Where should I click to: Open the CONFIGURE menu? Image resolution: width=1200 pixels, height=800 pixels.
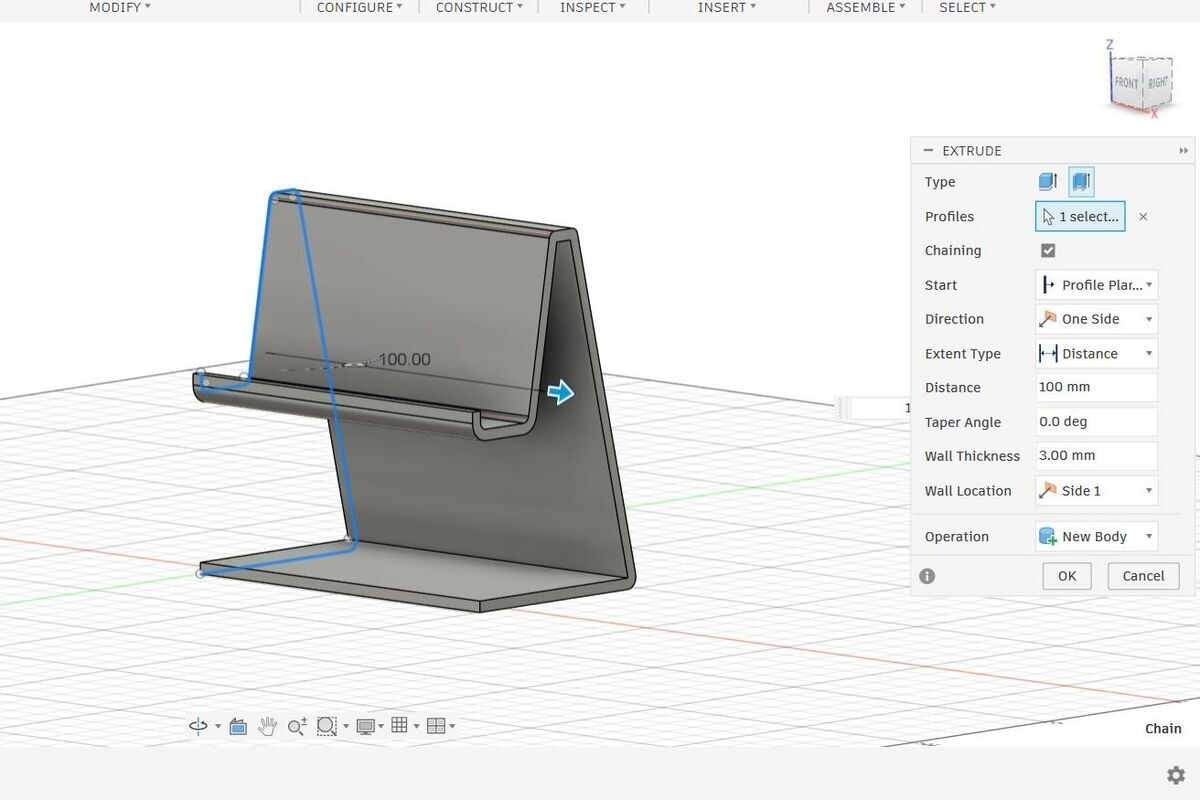click(x=359, y=7)
